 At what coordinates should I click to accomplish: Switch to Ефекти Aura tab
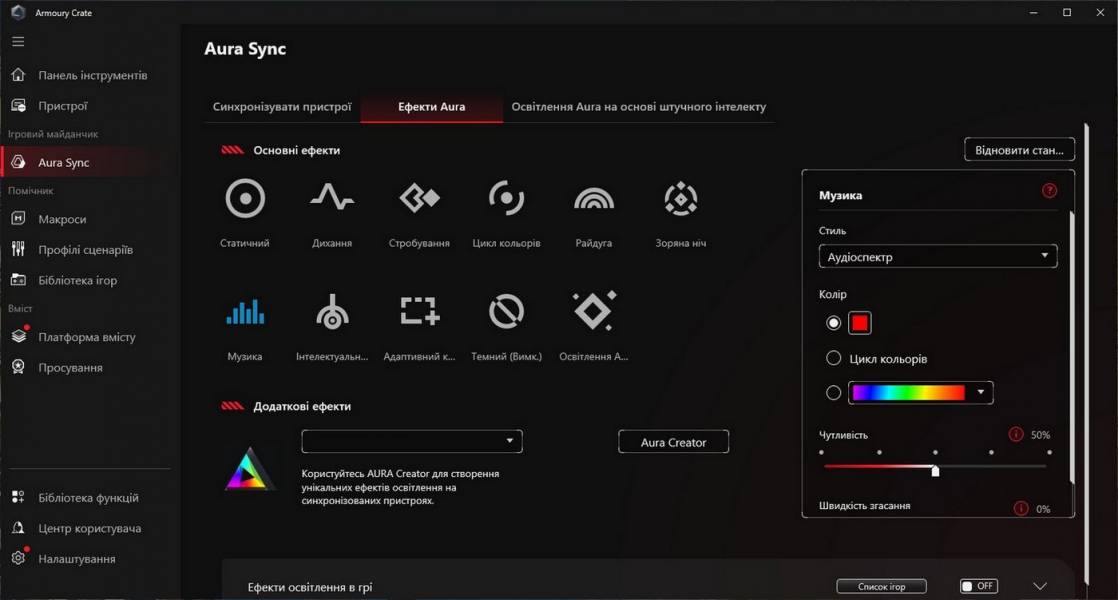431,106
